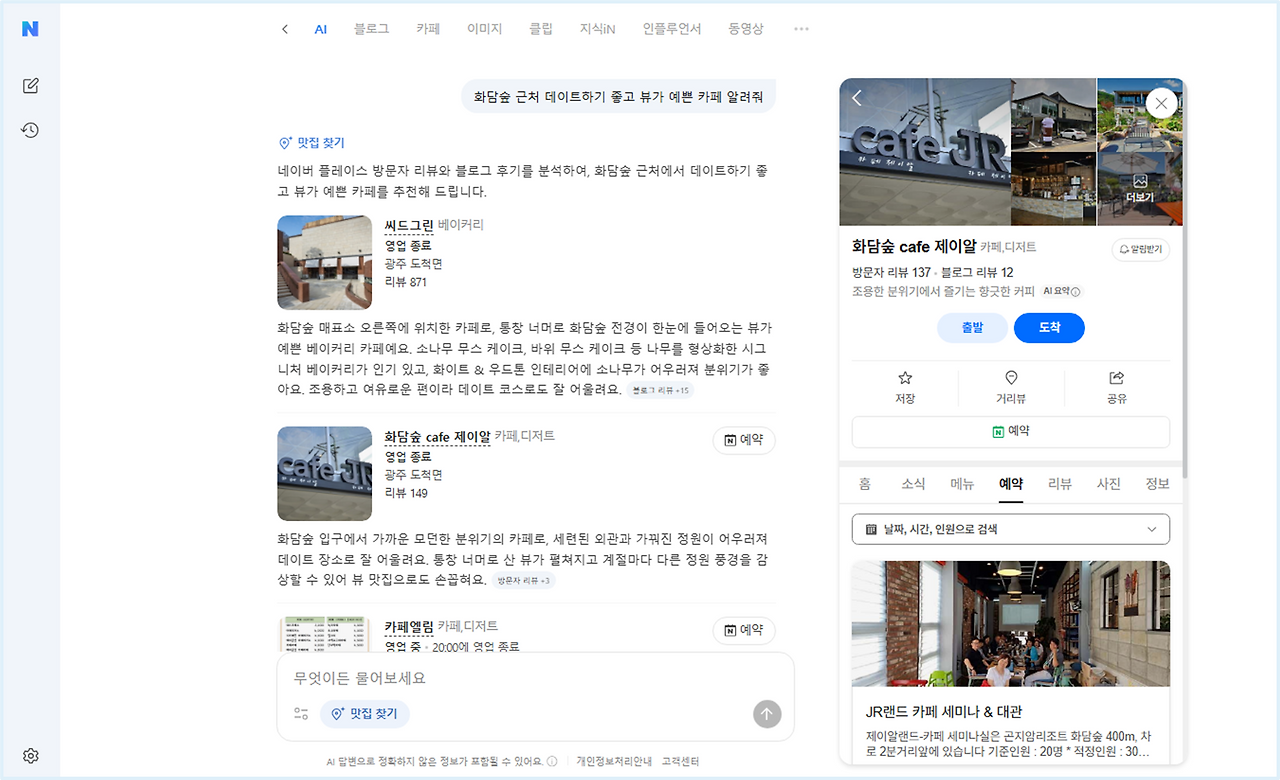Screen dimensions: 1280x780
Task: Open the JR랜드 카페 세미나 & 대관 title
Action: 943,712
